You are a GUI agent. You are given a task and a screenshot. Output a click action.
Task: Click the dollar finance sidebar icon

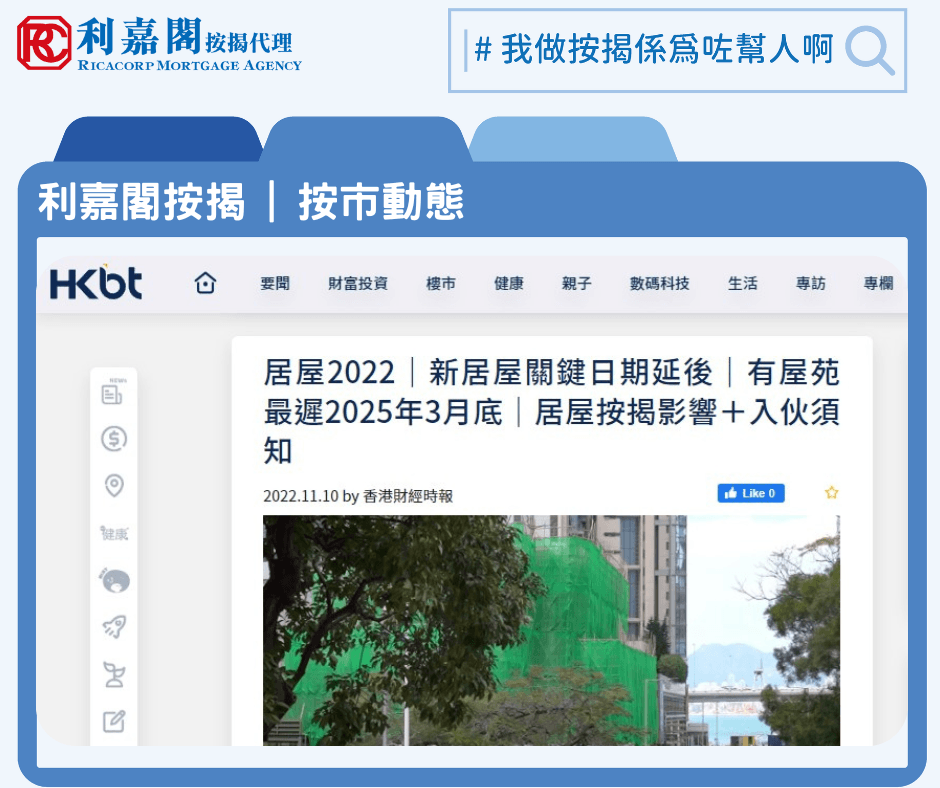point(113,438)
